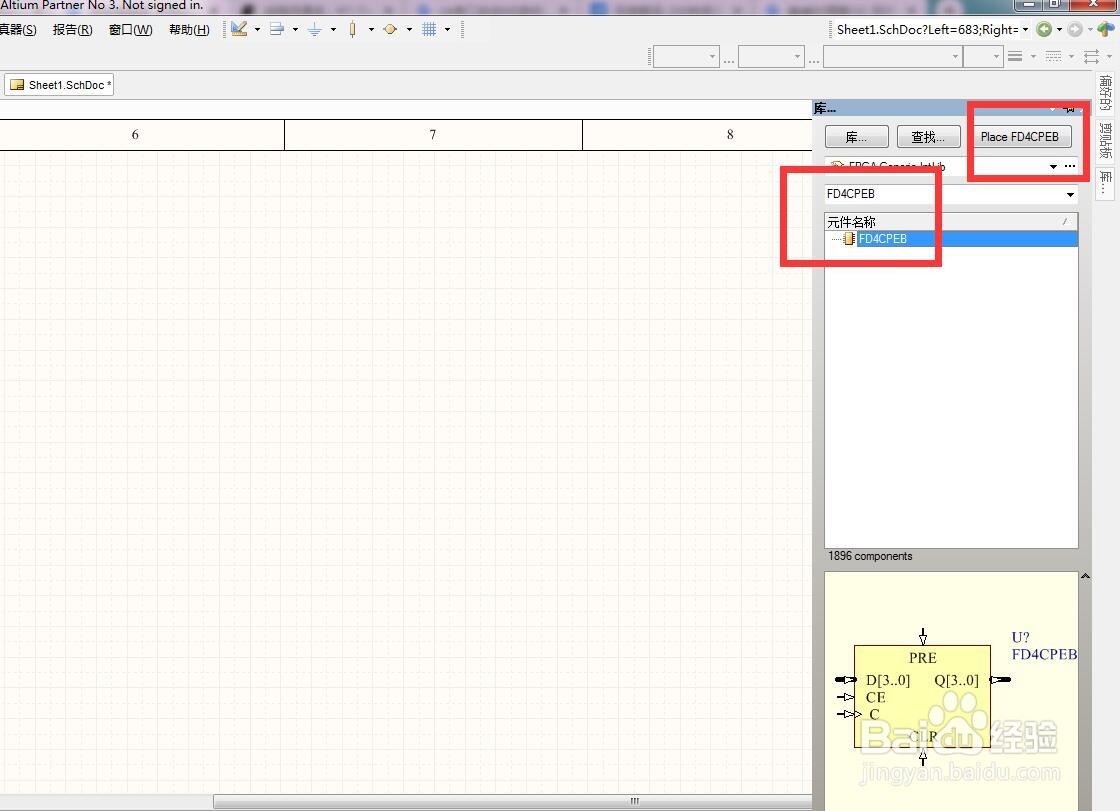Click the Place FD4CPEB button

click(1019, 136)
